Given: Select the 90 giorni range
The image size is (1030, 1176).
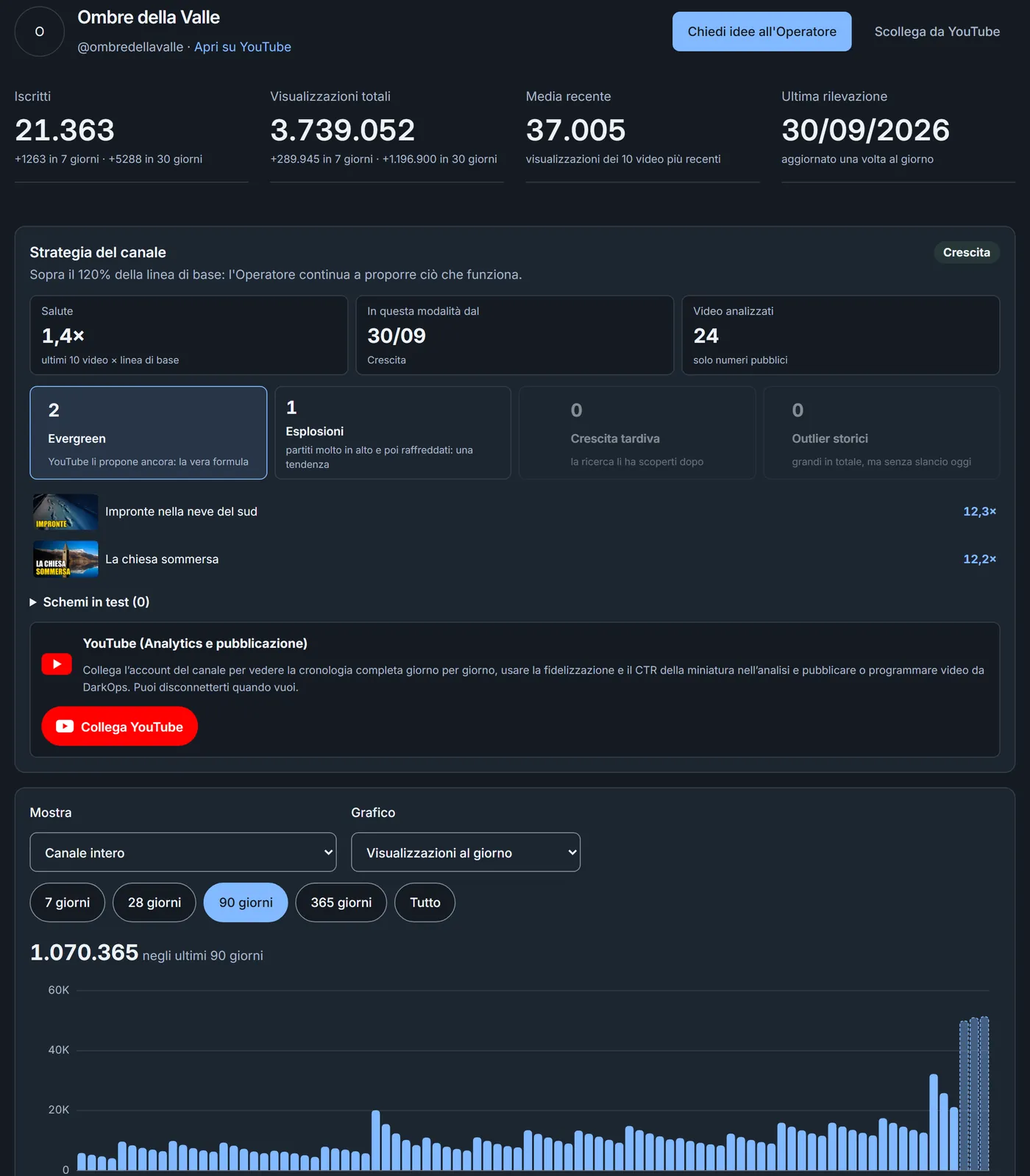Looking at the screenshot, I should 246,902.
